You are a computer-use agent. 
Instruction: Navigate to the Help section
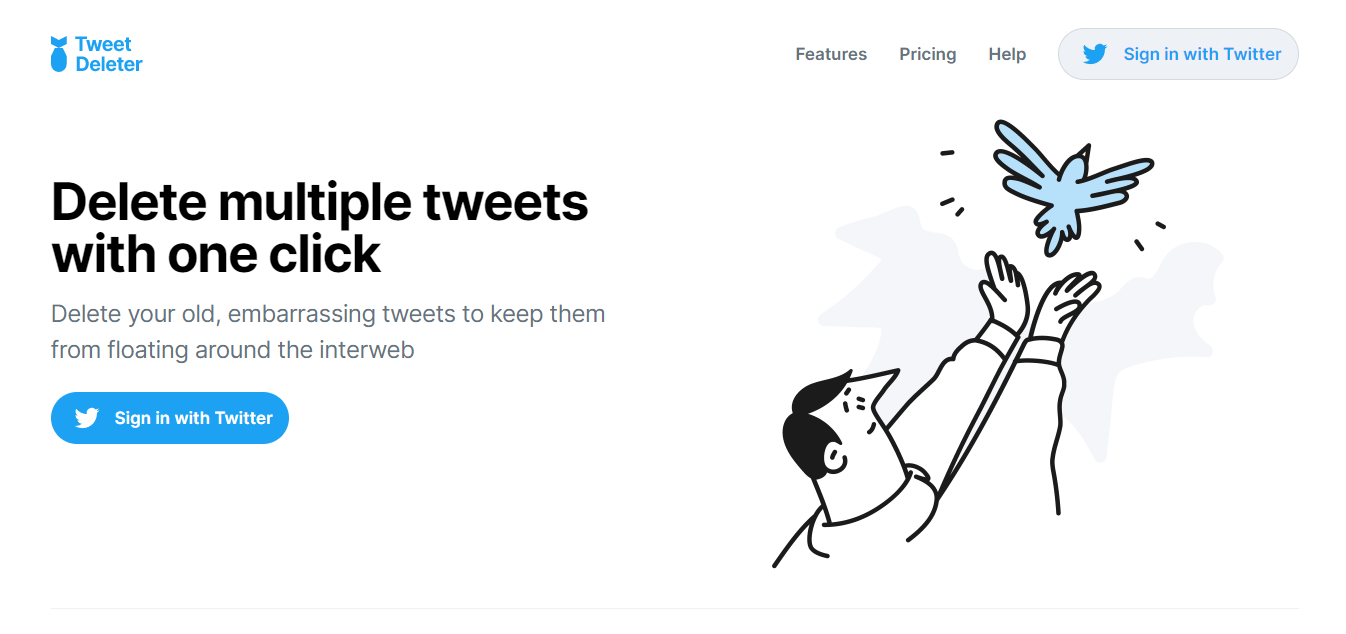[x=1007, y=54]
